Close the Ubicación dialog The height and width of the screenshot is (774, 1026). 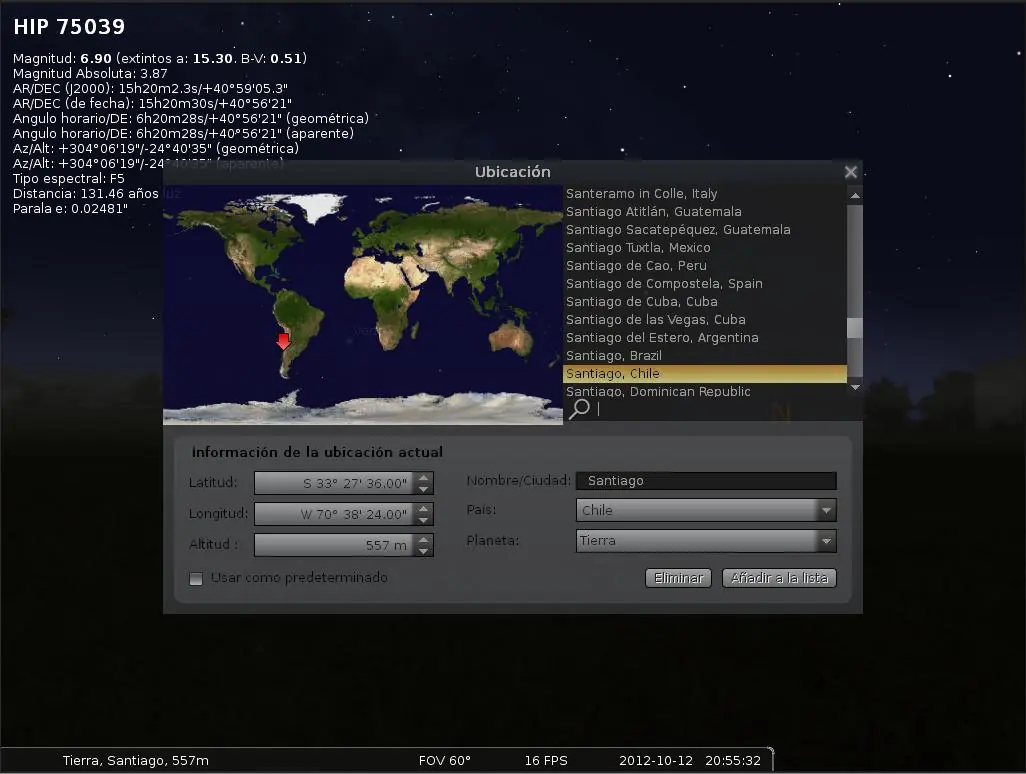click(850, 172)
